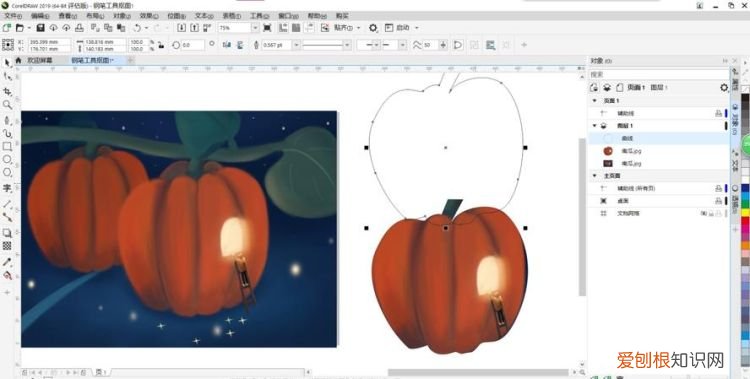750x379 pixels.
Task: Toggle print icon on 辅助线 (所有页) row
Action: click(x=718, y=189)
